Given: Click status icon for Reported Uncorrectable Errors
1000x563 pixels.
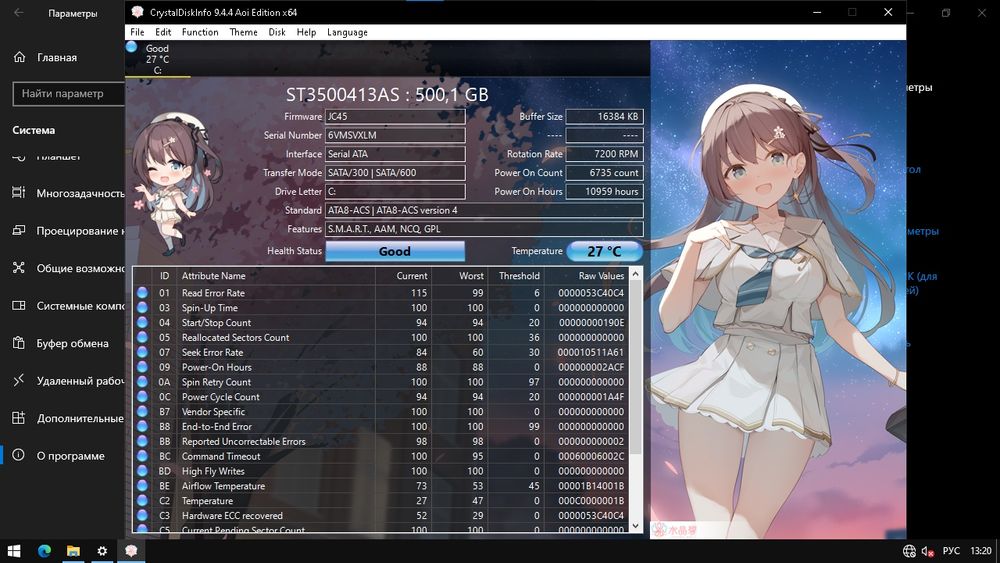Looking at the screenshot, I should pos(142,441).
